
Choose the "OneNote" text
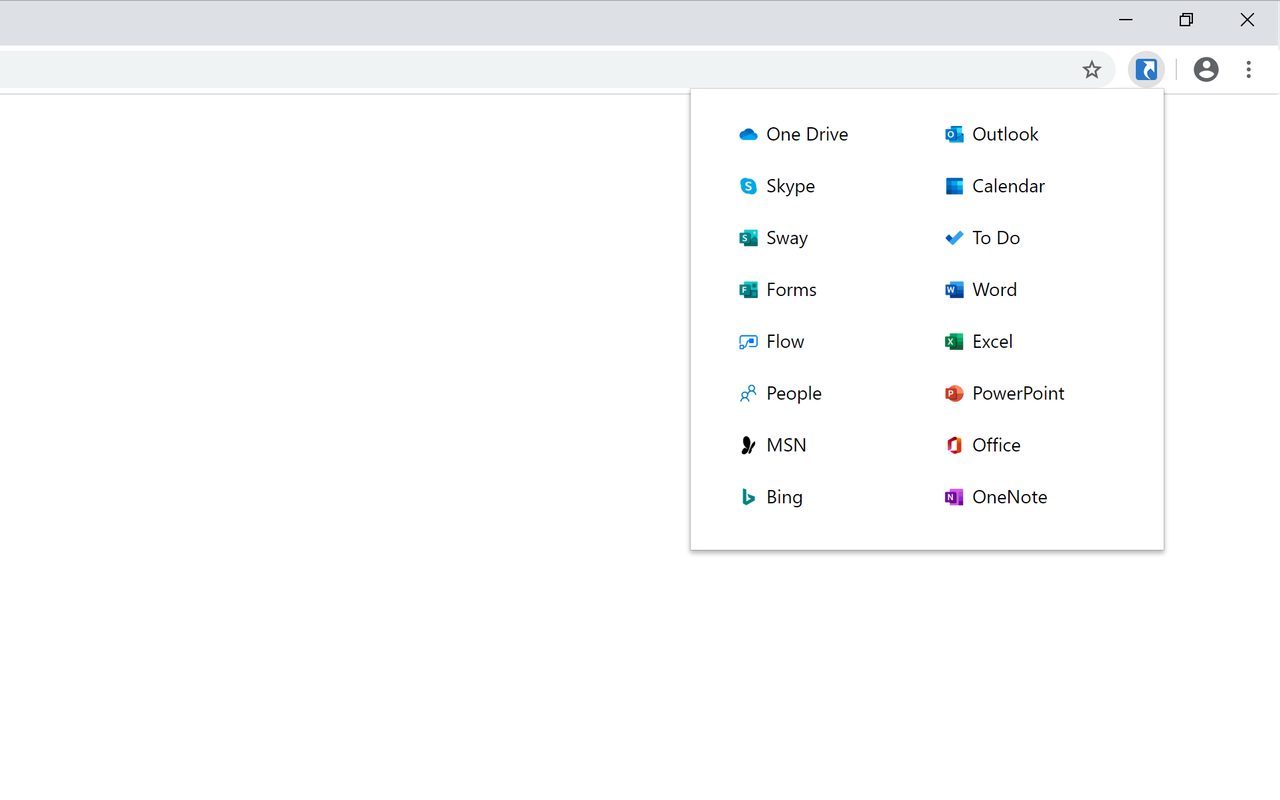click(x=1009, y=497)
